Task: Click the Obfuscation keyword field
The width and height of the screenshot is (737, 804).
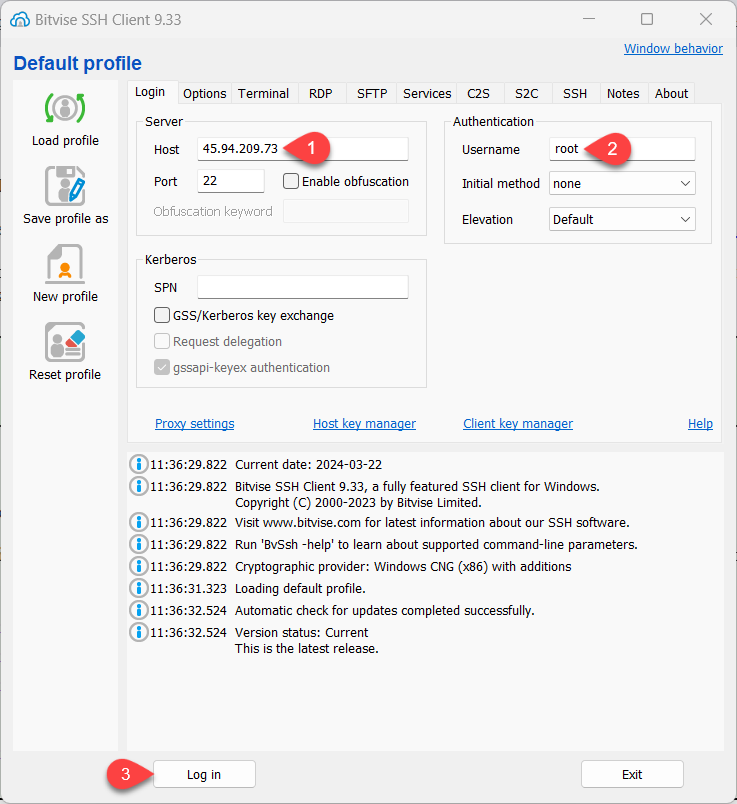Action: click(346, 211)
